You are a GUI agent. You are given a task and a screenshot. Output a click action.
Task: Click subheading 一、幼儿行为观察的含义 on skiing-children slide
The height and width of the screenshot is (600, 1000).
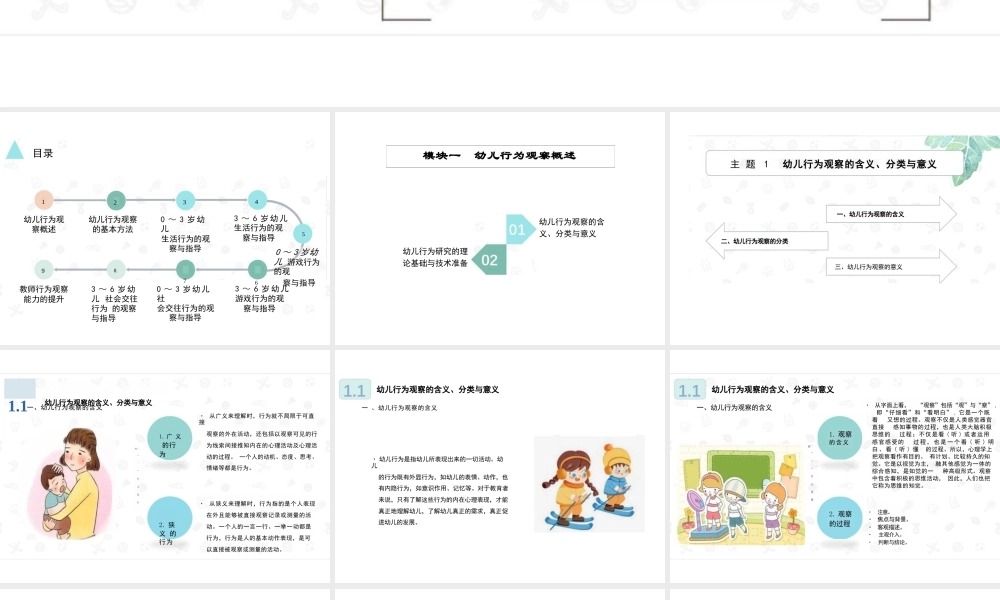coord(399,407)
